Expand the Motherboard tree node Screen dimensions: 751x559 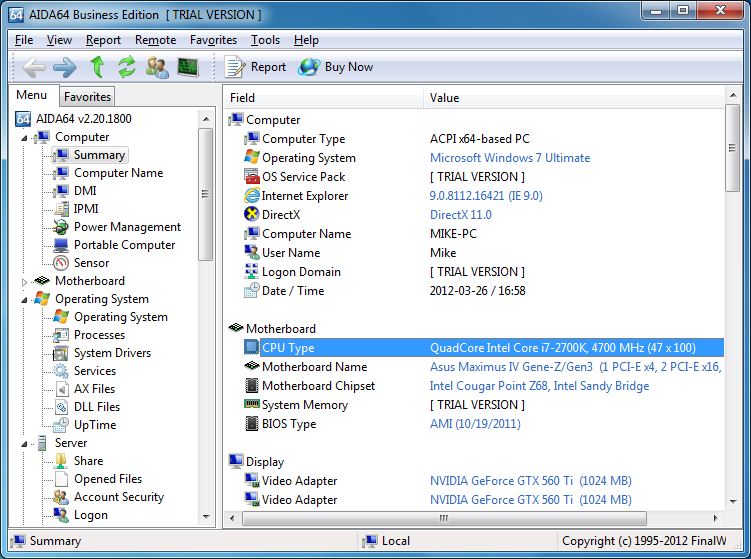tap(24, 282)
